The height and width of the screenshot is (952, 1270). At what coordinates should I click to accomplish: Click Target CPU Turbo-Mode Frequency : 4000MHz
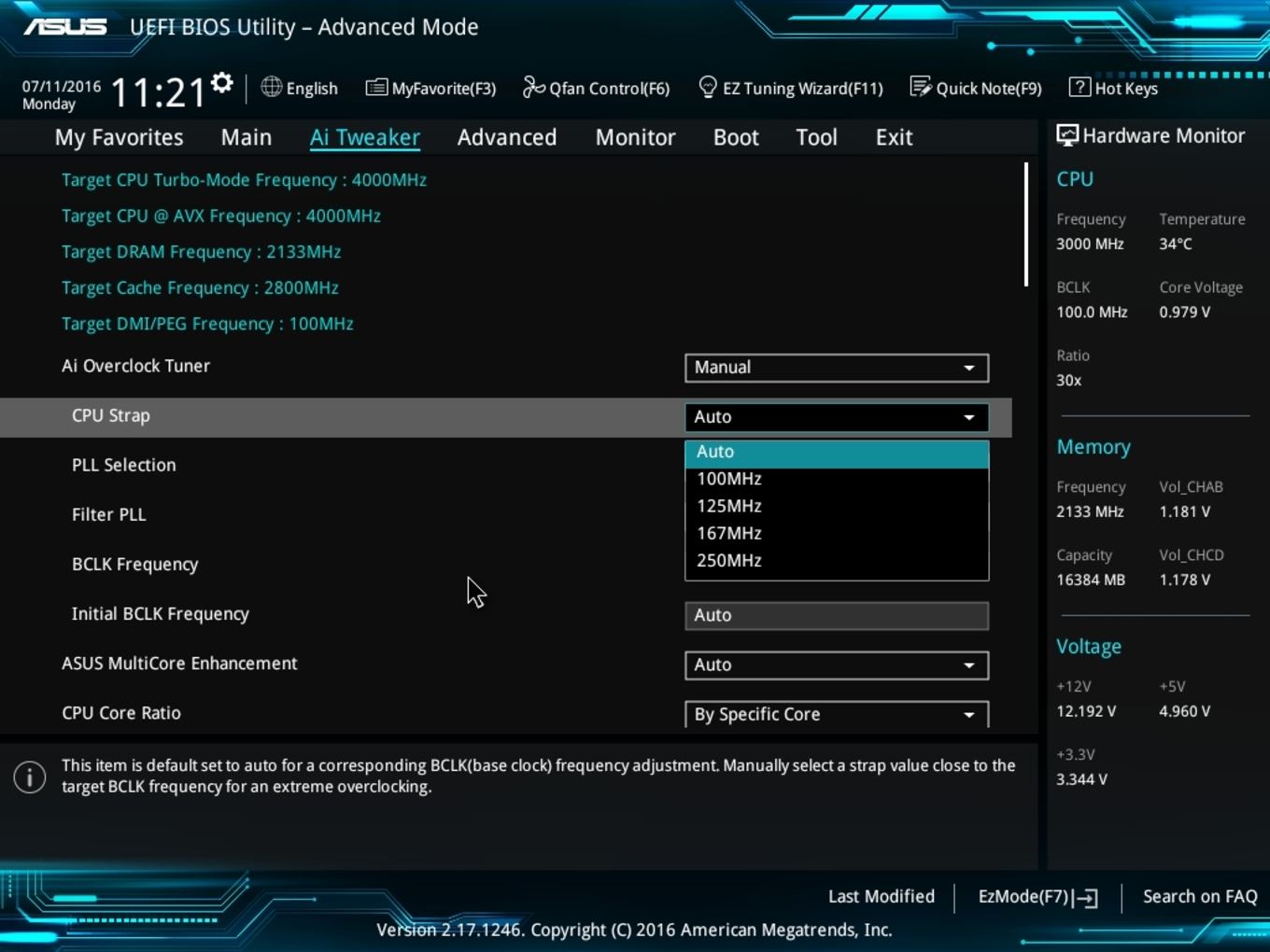[244, 180]
